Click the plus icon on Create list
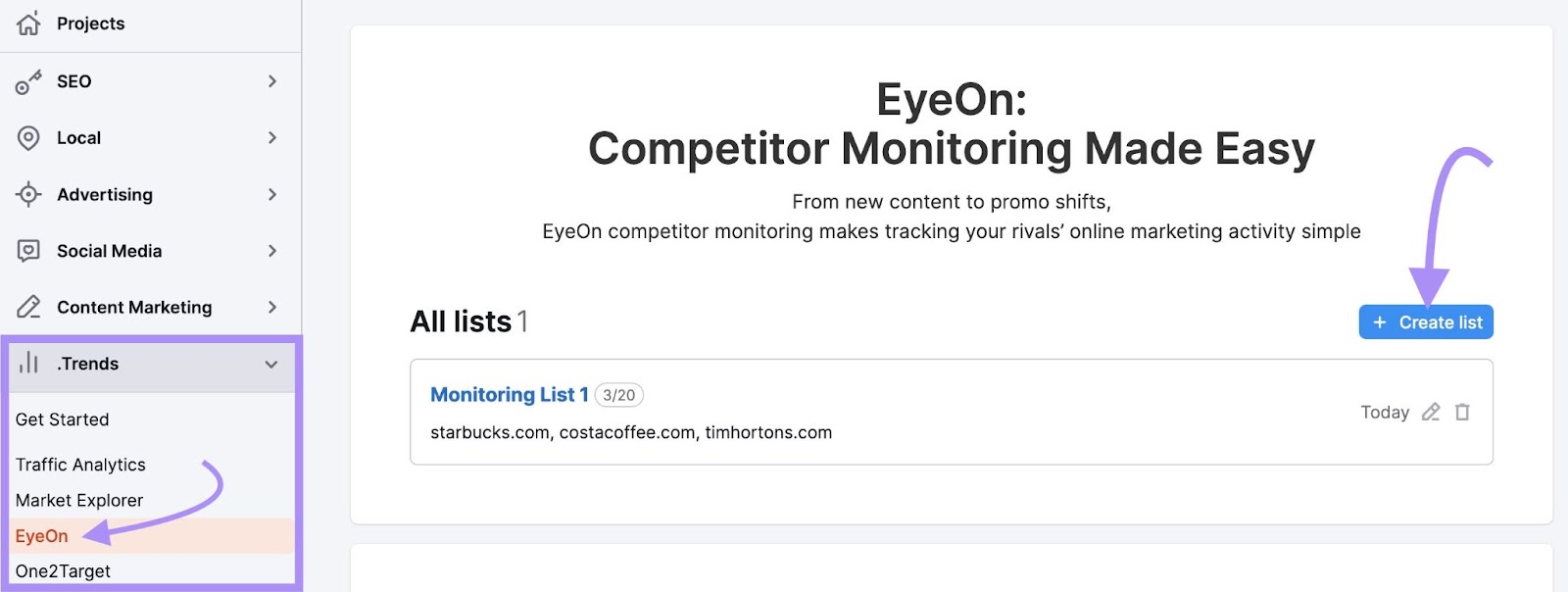This screenshot has height=592, width=1568. (1378, 321)
